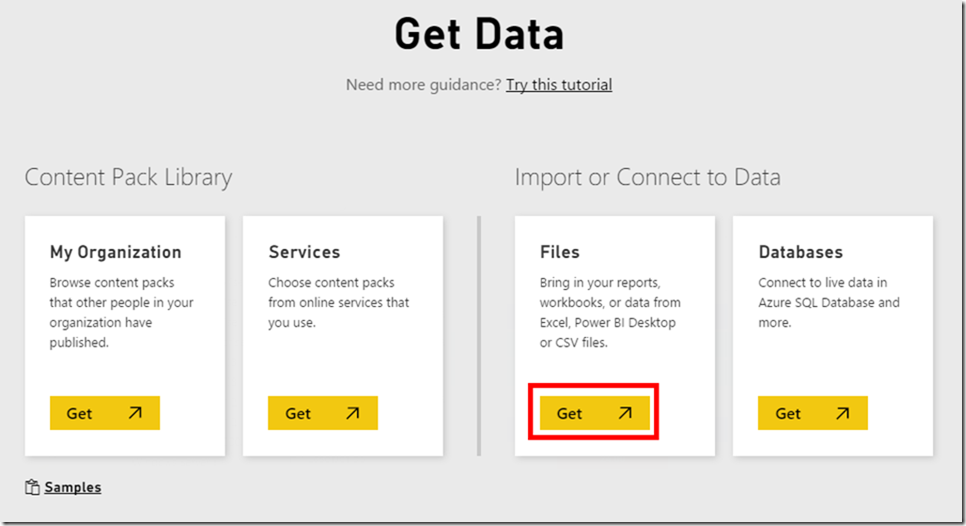This screenshot has width=966, height=526.
Task: Click the Get button under Services
Action: [323, 413]
